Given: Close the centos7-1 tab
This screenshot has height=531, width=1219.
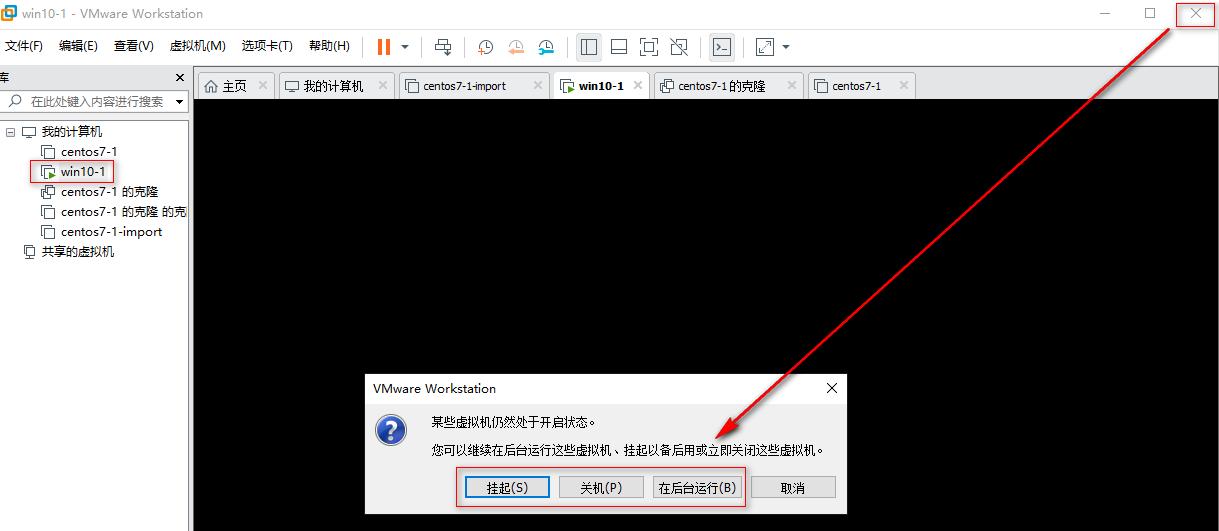Looking at the screenshot, I should [903, 86].
